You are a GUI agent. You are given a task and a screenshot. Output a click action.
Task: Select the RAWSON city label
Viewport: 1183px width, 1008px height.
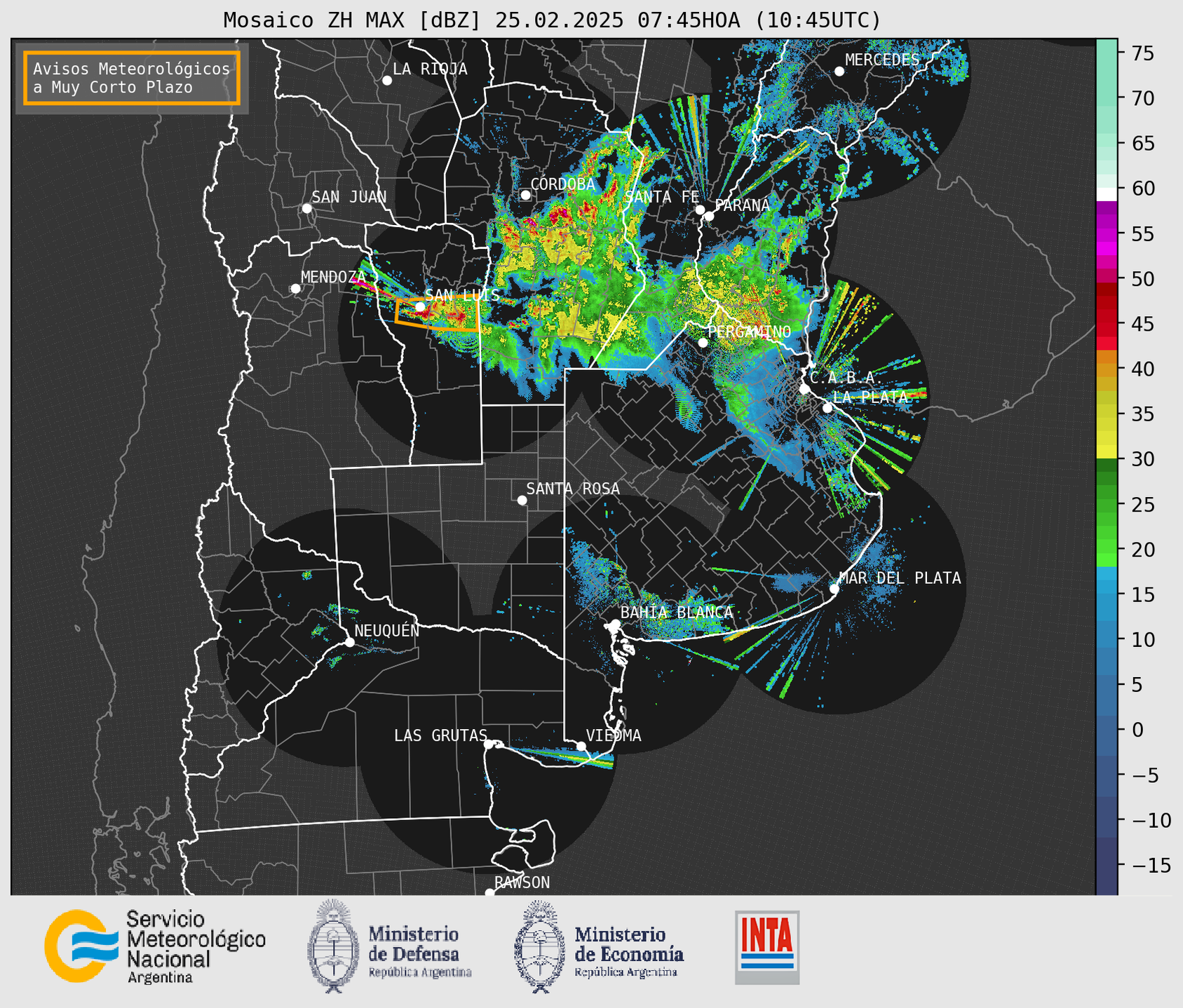tap(522, 883)
